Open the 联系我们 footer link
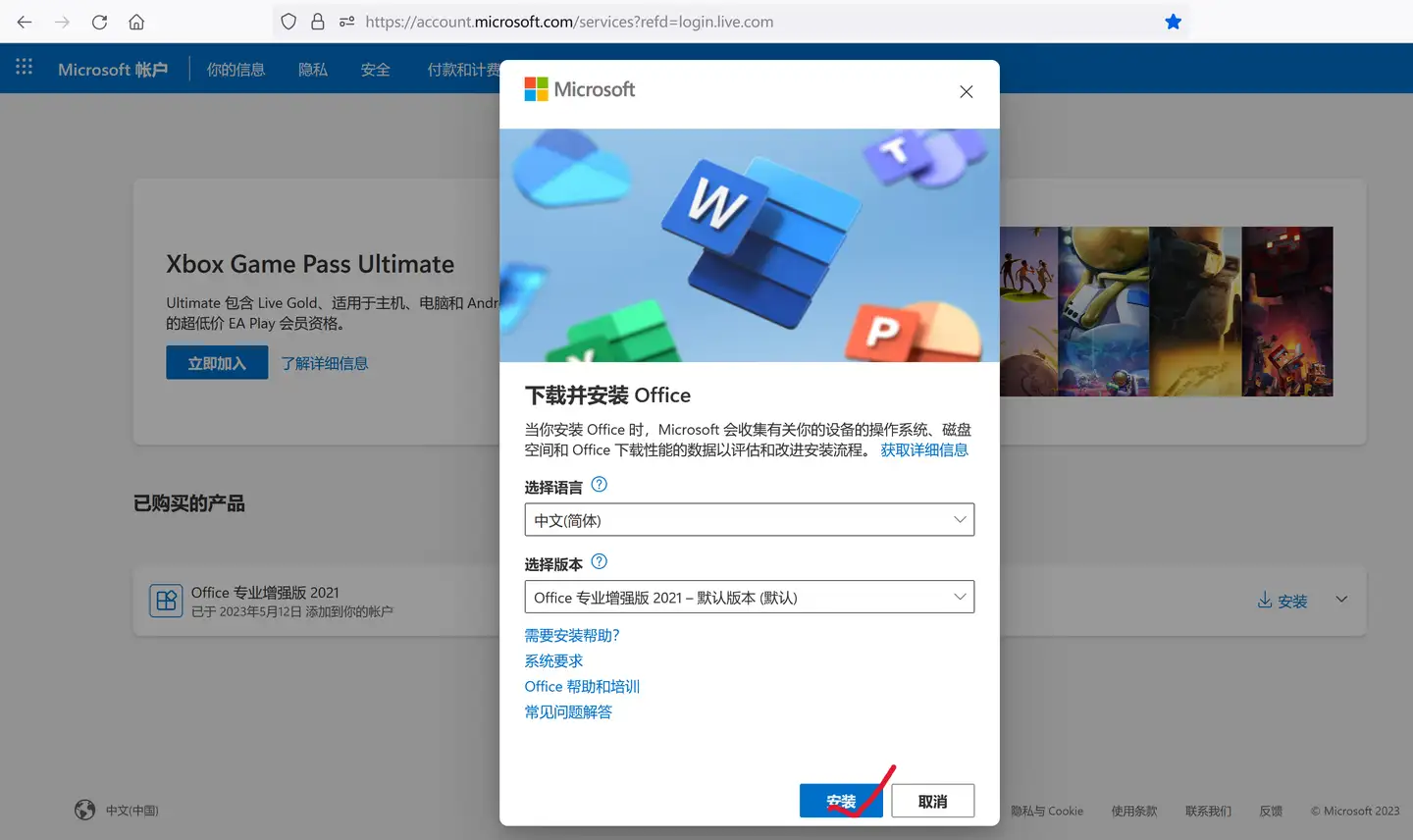 (x=1208, y=811)
